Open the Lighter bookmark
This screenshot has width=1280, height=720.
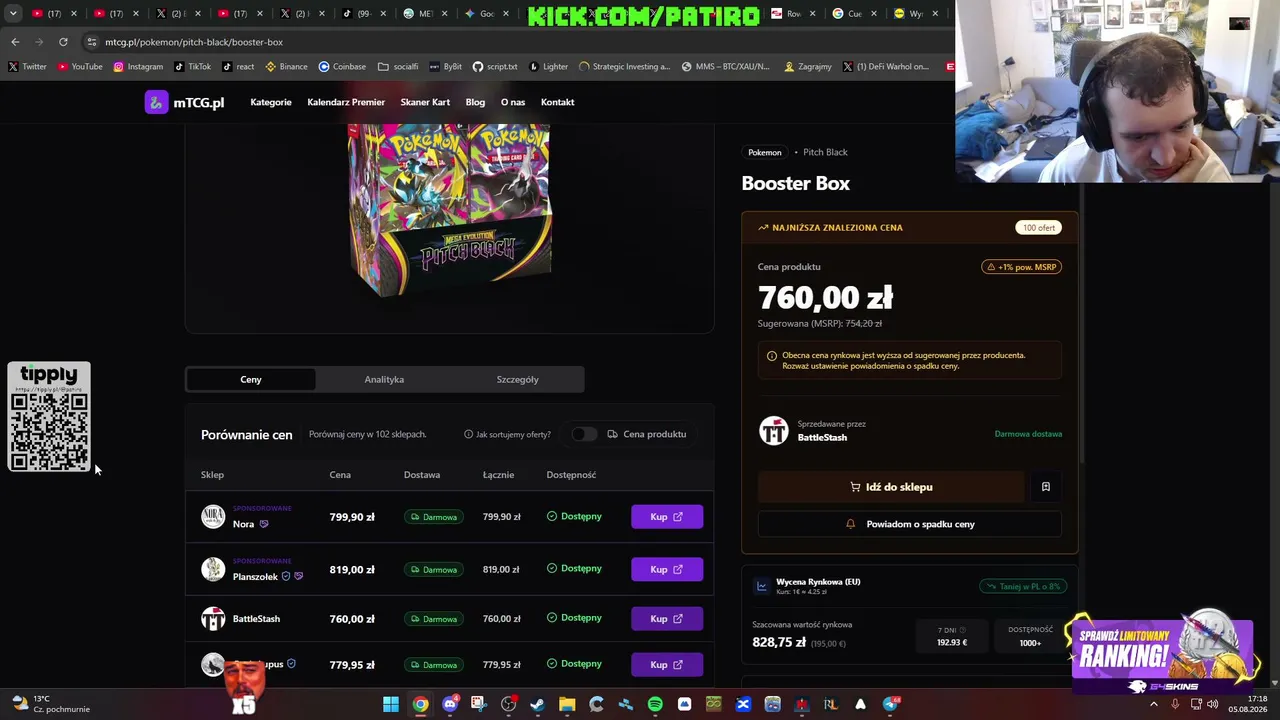click(x=548, y=67)
